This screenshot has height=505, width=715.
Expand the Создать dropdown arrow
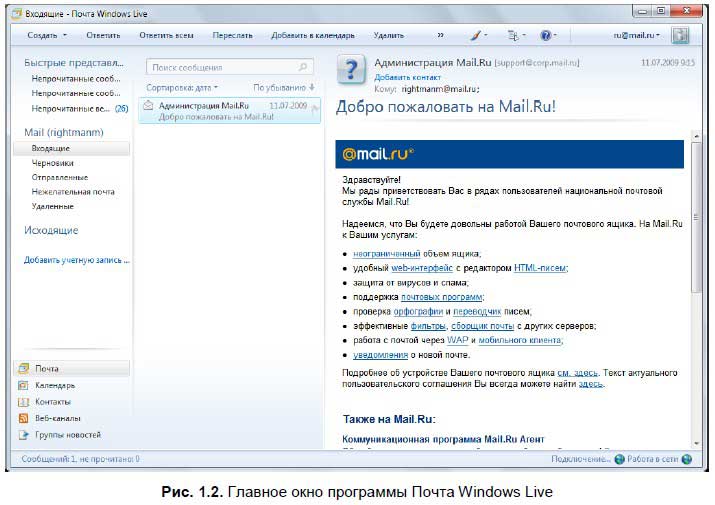point(65,35)
